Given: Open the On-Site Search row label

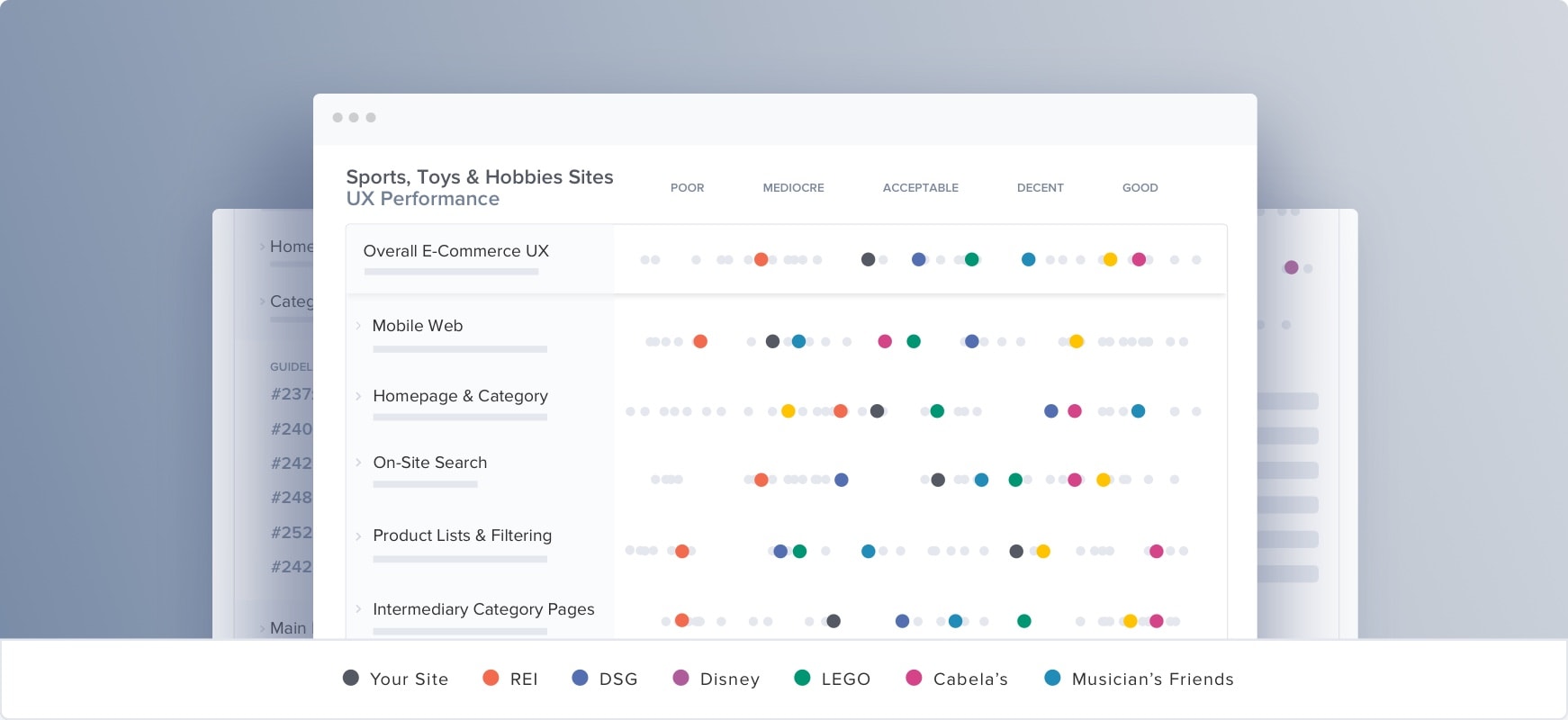Looking at the screenshot, I should (430, 463).
